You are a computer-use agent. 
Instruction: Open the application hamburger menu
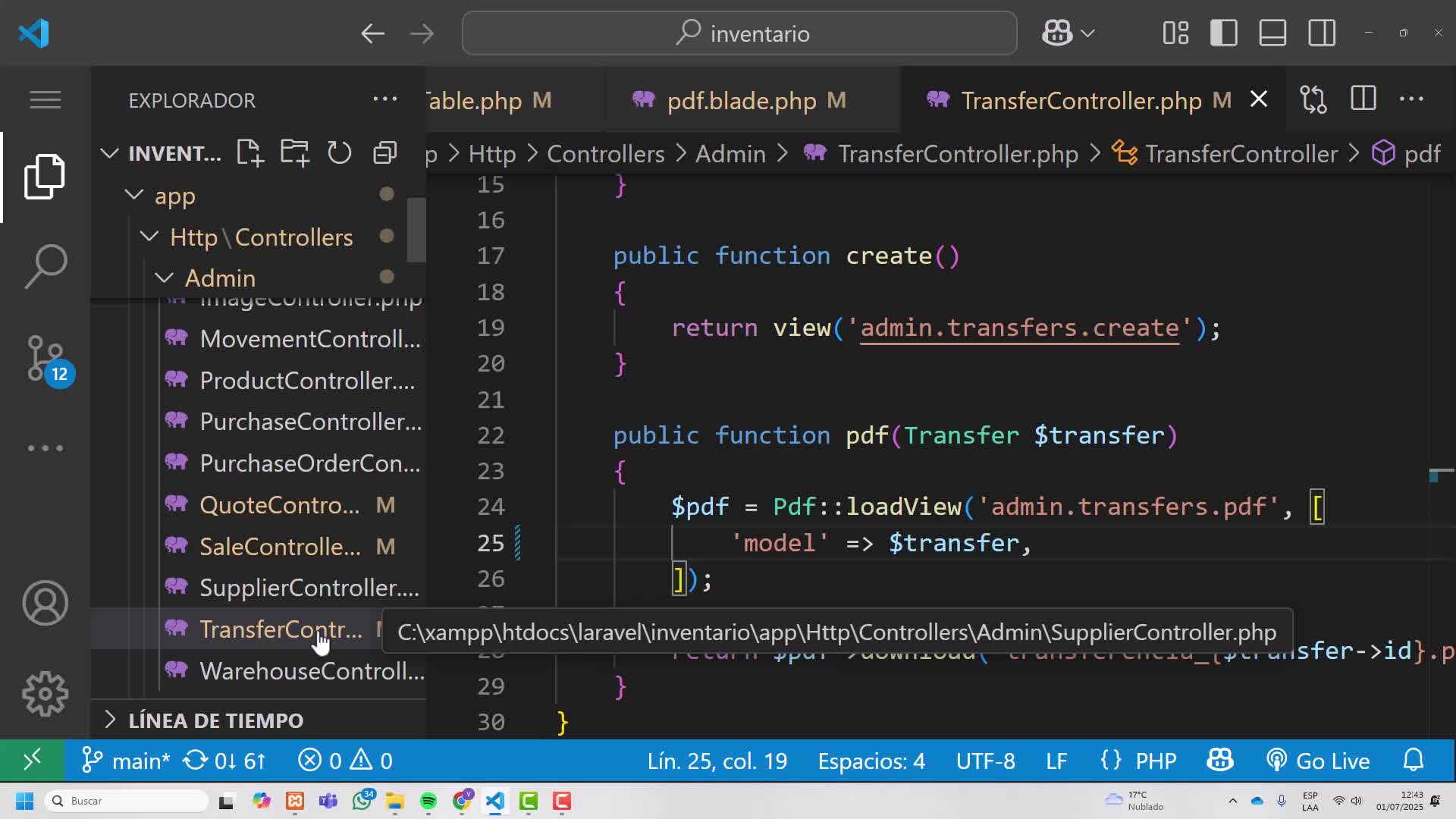point(45,99)
